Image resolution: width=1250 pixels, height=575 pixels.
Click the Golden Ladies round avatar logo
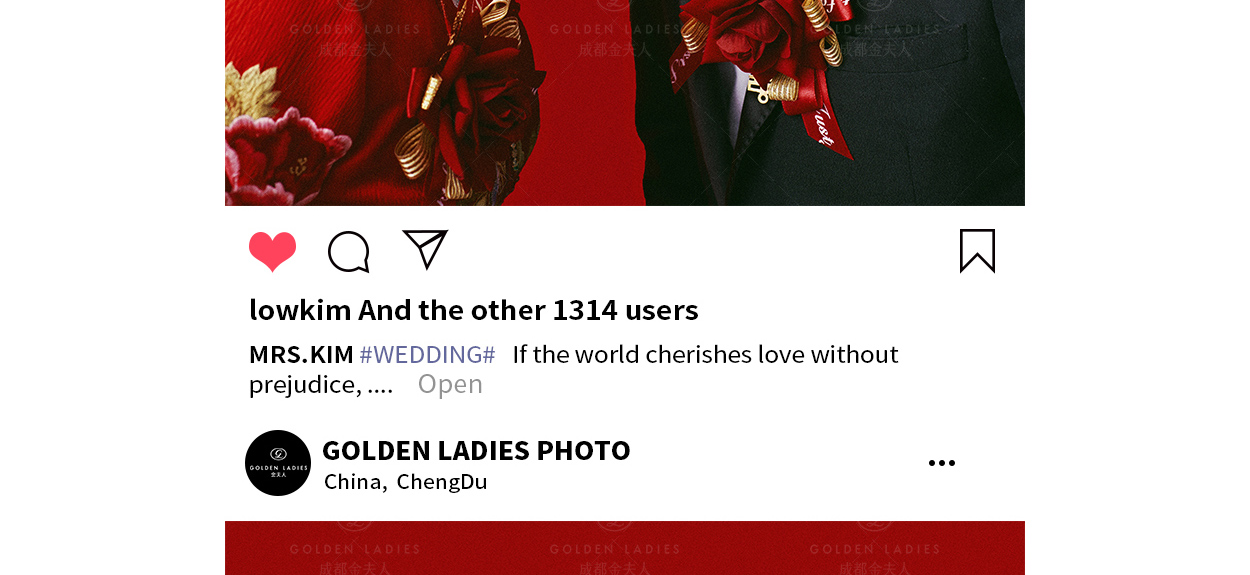278,463
